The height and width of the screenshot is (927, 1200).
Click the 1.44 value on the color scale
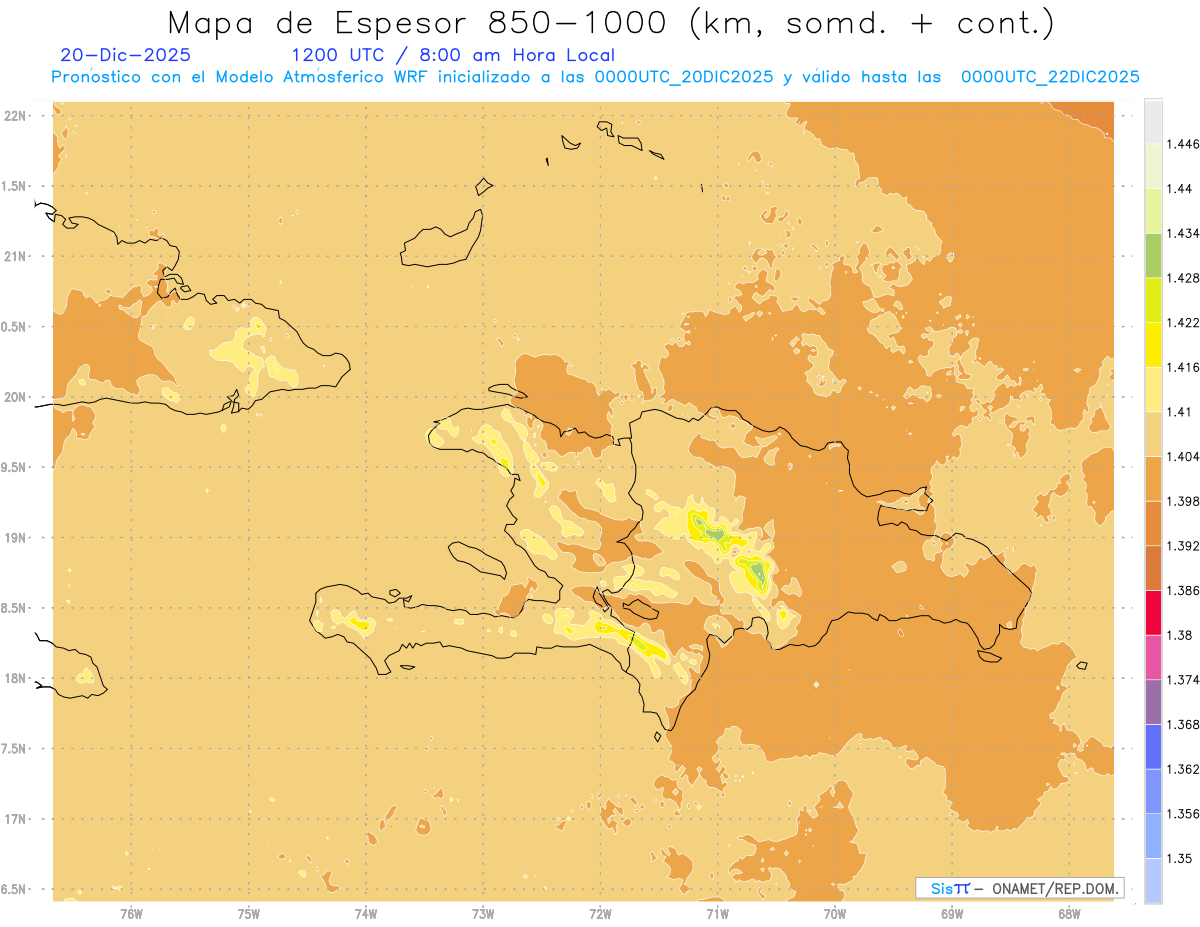(x=1179, y=189)
